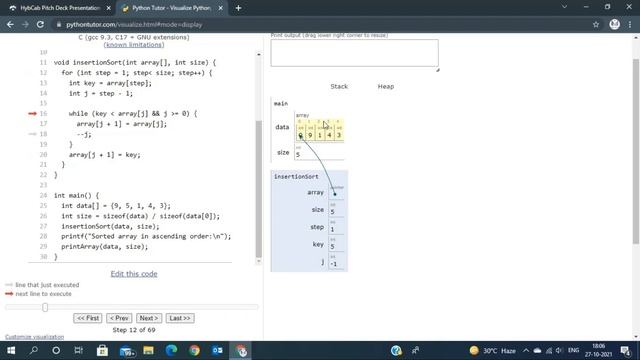
Task: Click line 27 insertionSort(data, size);
Action: (x=110, y=226)
